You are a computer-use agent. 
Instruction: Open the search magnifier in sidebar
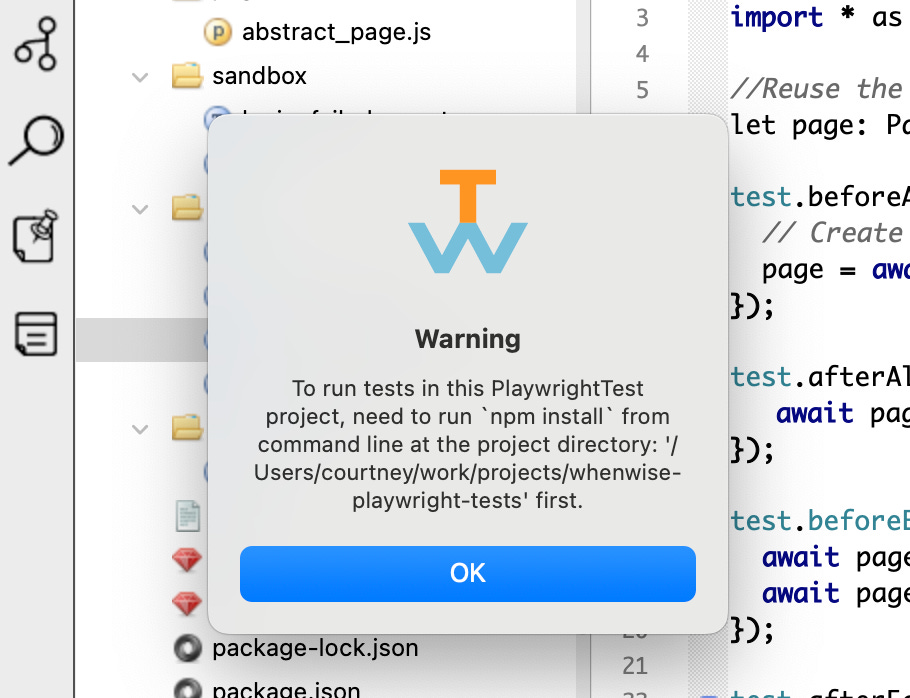coord(37,140)
